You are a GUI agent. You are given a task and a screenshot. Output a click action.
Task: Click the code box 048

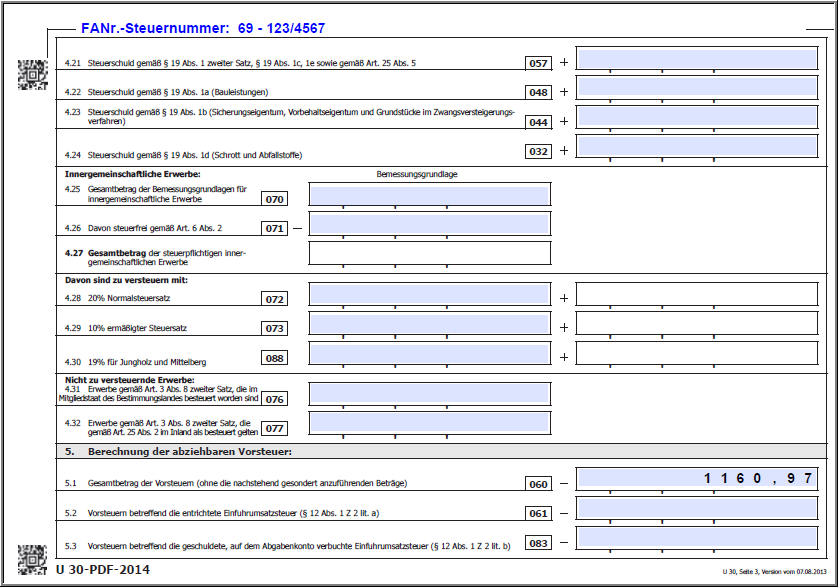pos(538,92)
